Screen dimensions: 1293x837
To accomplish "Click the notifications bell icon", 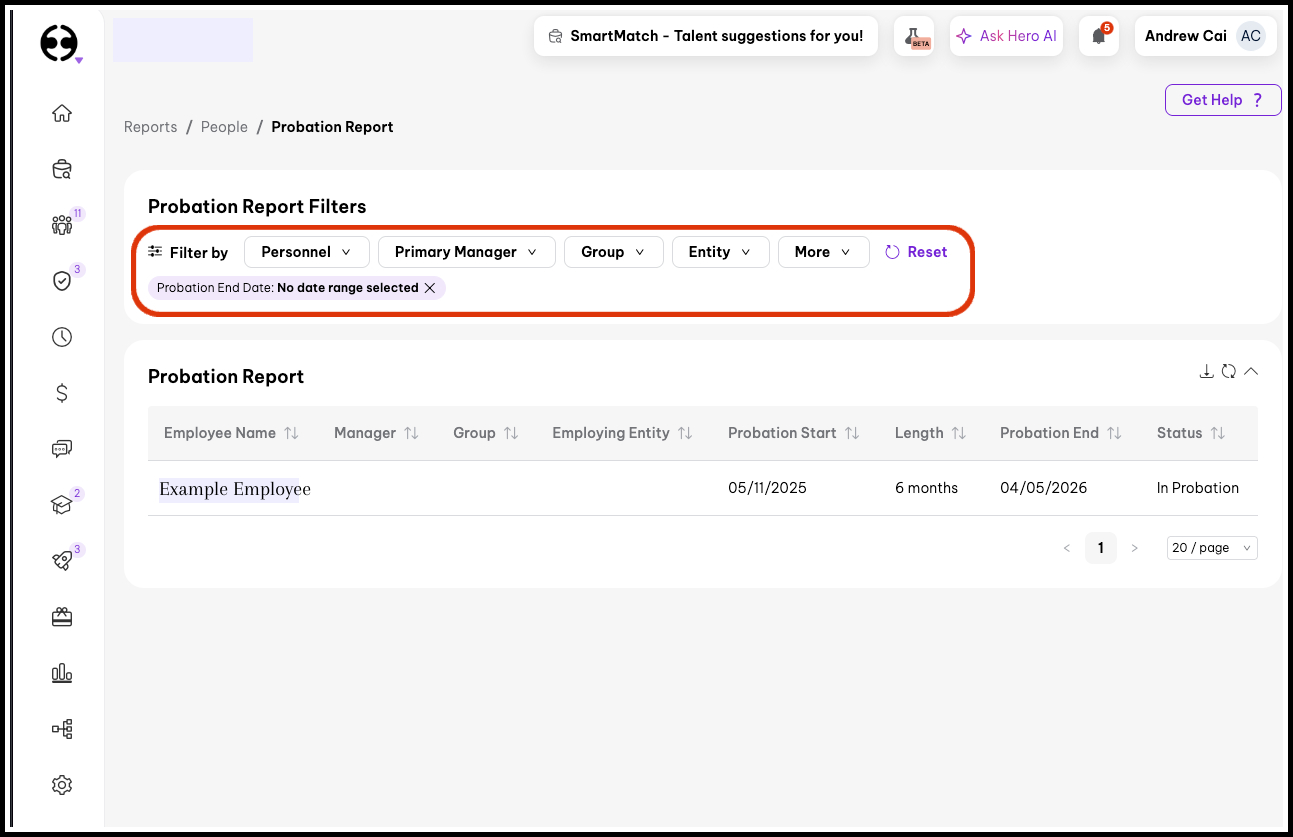I will [x=1098, y=36].
